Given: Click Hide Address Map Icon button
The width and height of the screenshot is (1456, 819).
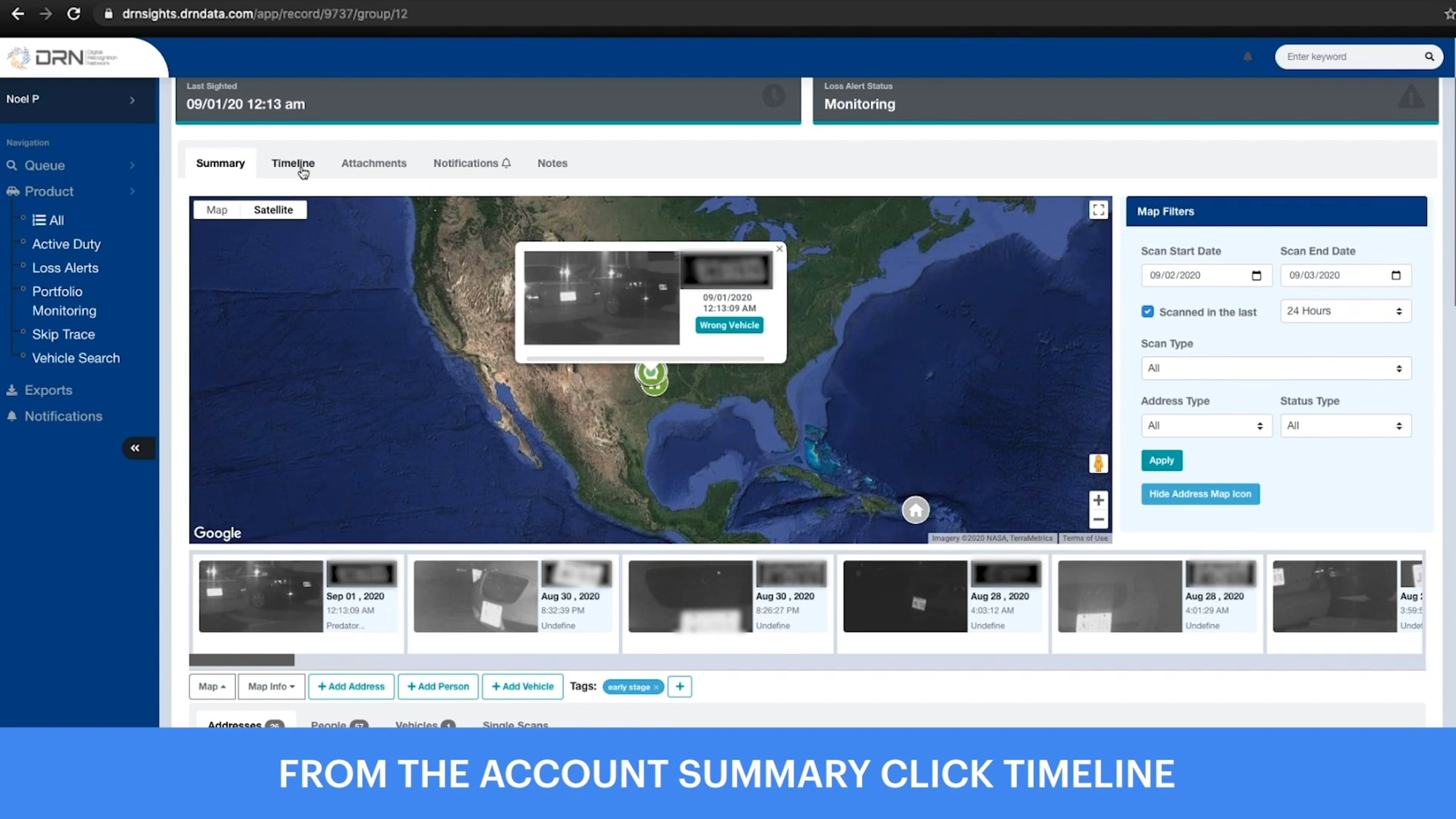Looking at the screenshot, I should [1199, 494].
